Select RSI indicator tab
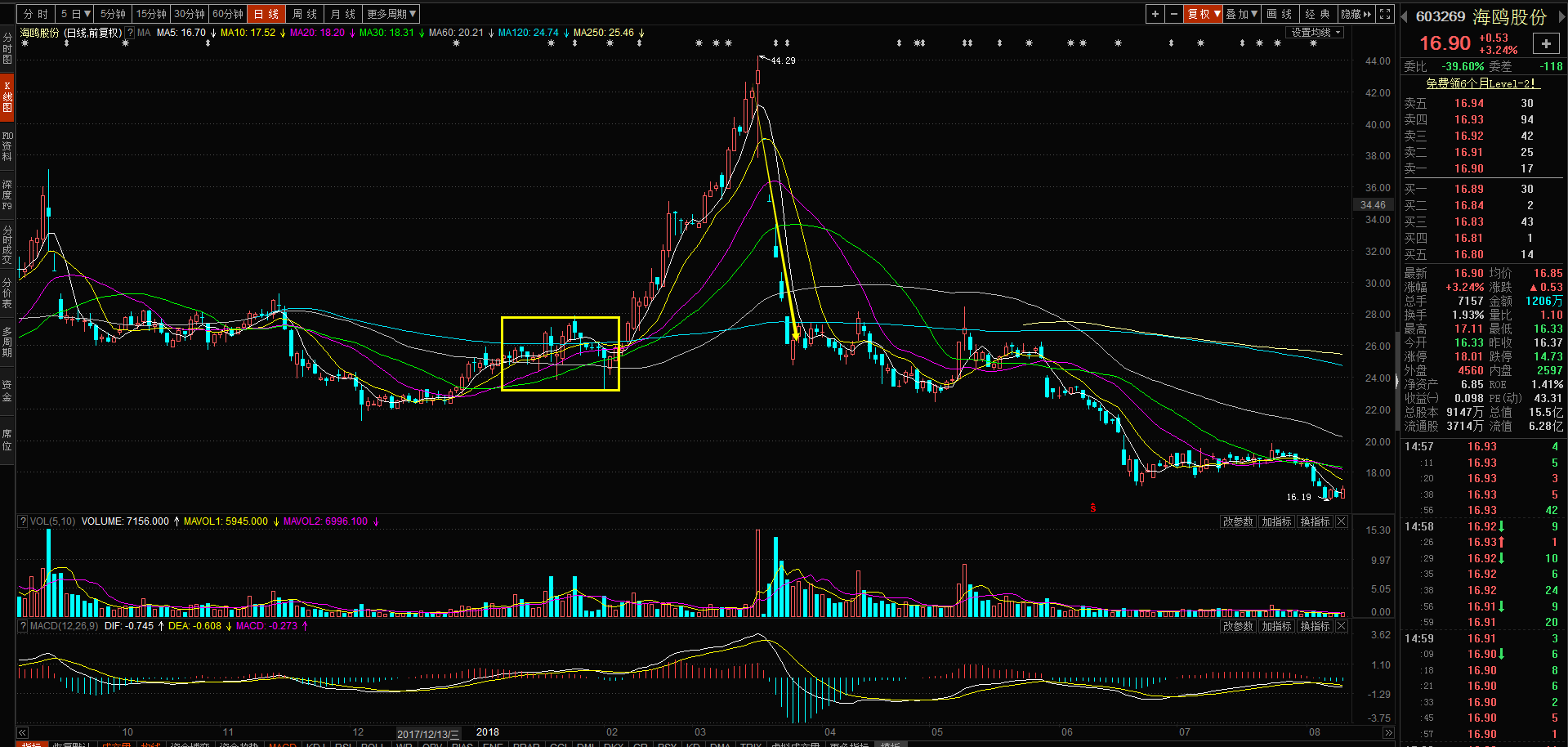This screenshot has width=1568, height=747. [344, 744]
